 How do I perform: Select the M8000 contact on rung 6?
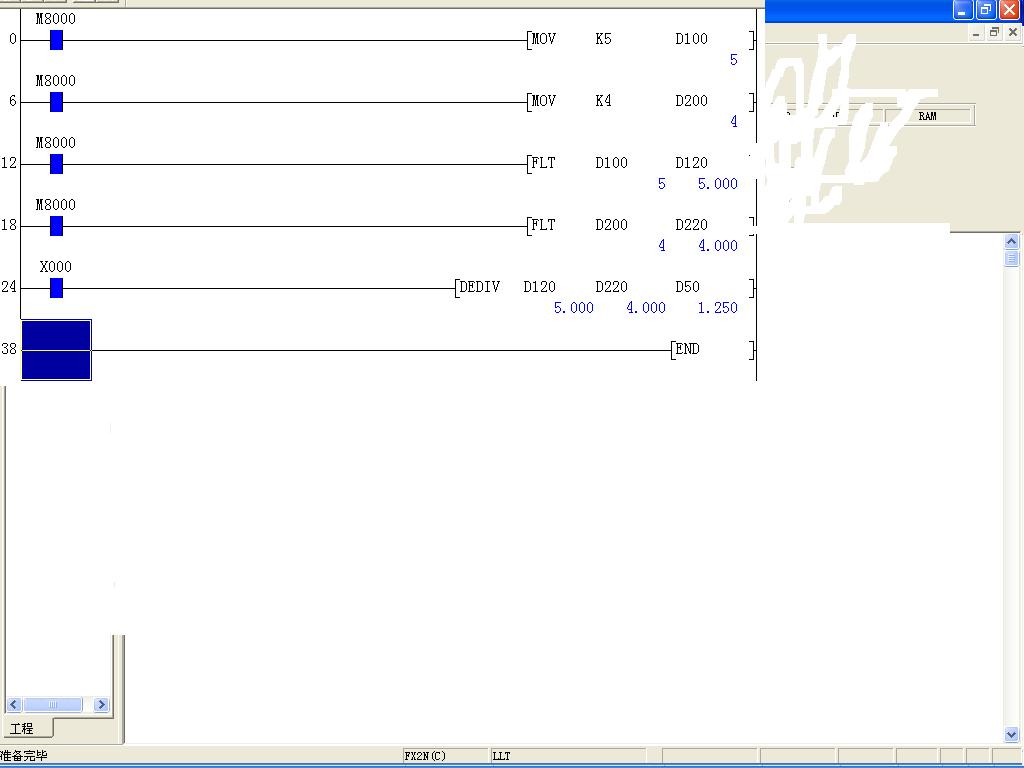click(56, 102)
